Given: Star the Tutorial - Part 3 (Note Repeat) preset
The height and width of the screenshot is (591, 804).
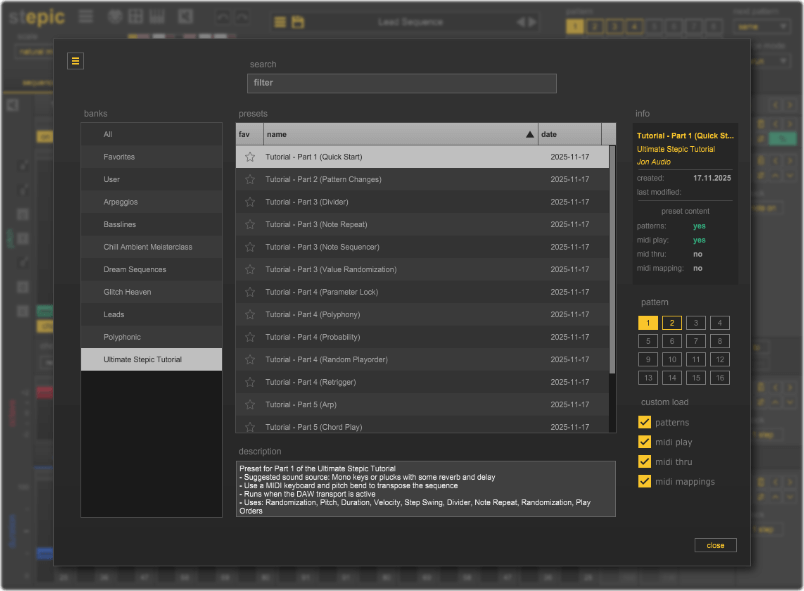Looking at the screenshot, I should pyautogui.click(x=249, y=225).
